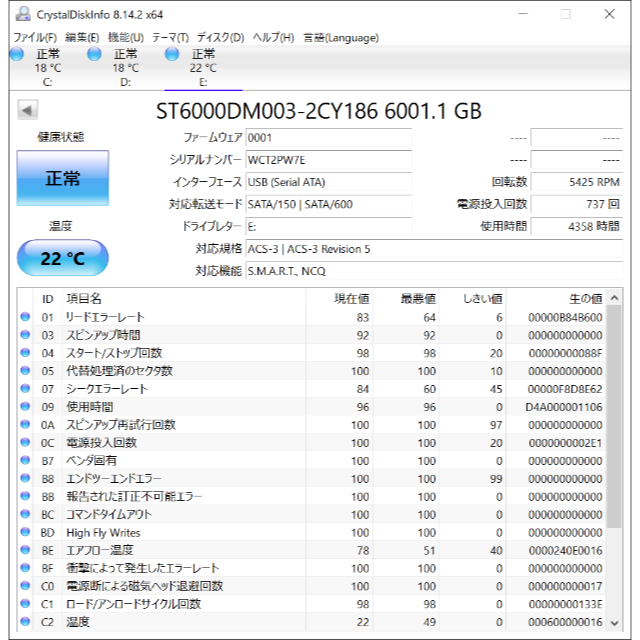640x640 pixels.
Task: Open the ヘルプ(H) menu
Action: [273, 38]
